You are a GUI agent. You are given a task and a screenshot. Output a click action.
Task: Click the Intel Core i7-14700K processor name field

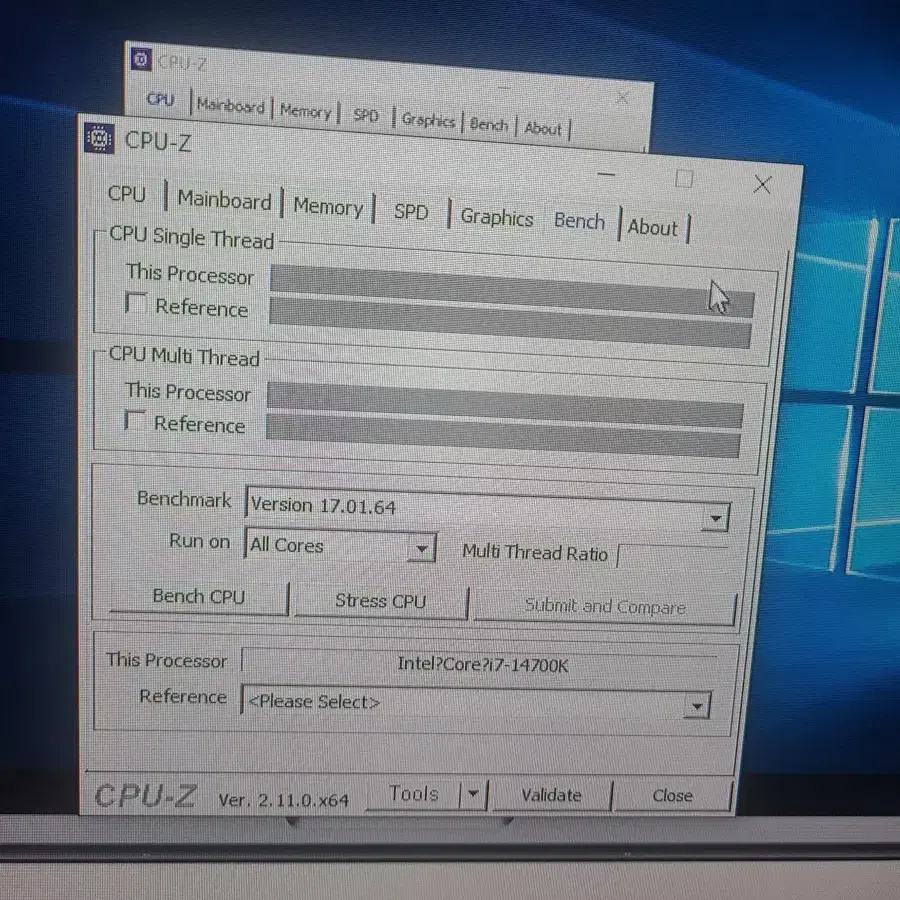(x=479, y=664)
